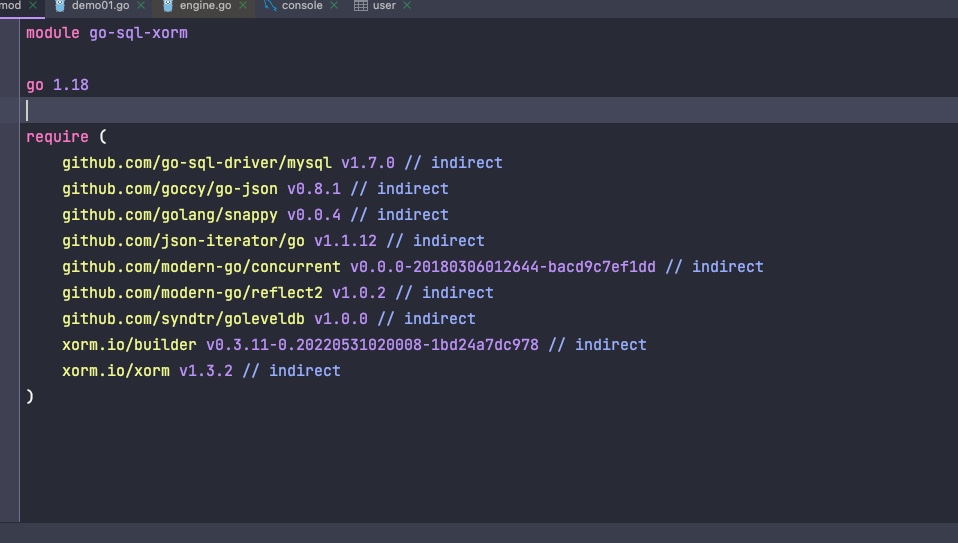This screenshot has height=543, width=958.
Task: Click 'xorm.io/xorm' dependency
Action: 116,371
